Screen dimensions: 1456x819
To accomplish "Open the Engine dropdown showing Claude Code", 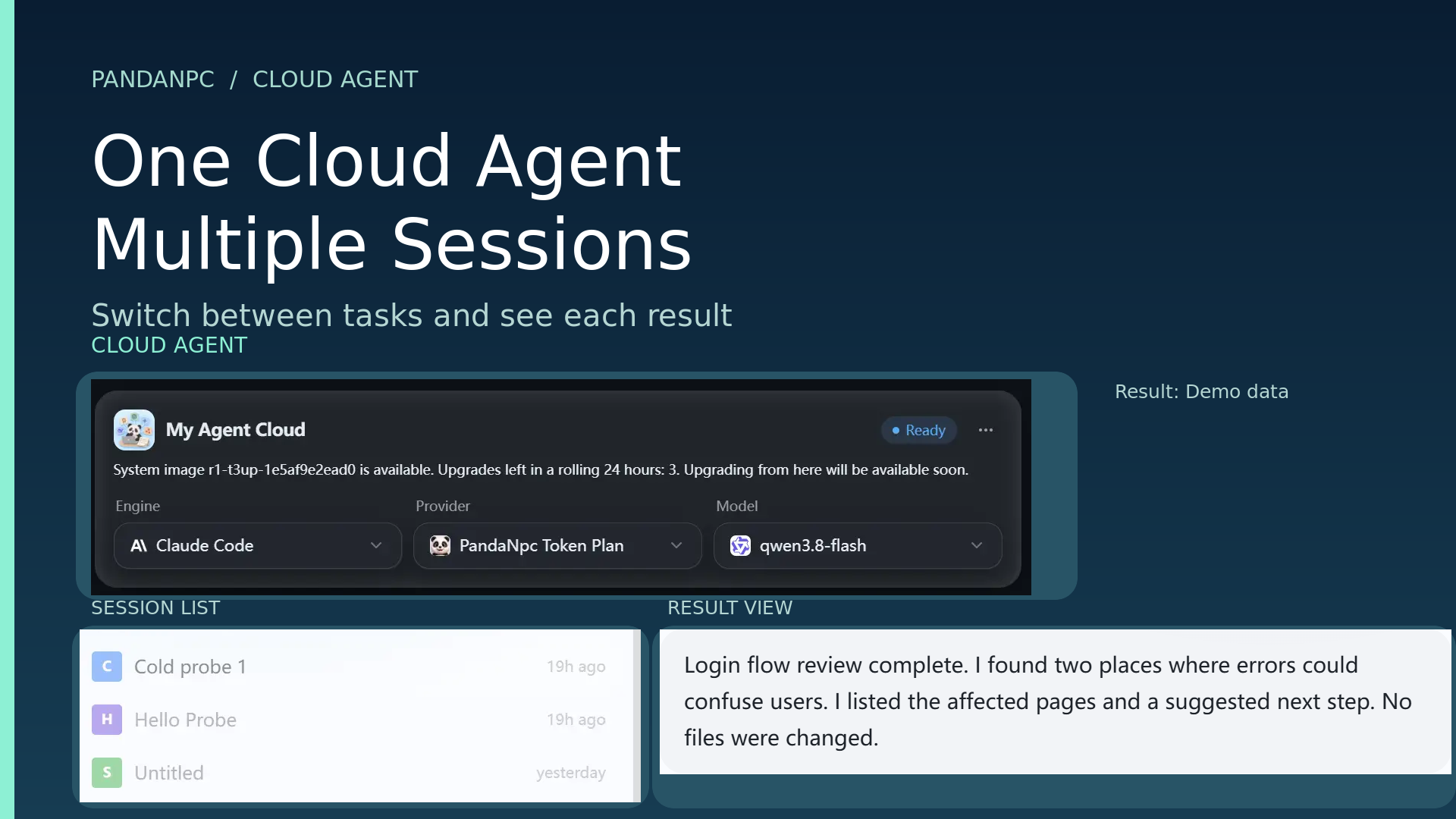I will (x=258, y=545).
